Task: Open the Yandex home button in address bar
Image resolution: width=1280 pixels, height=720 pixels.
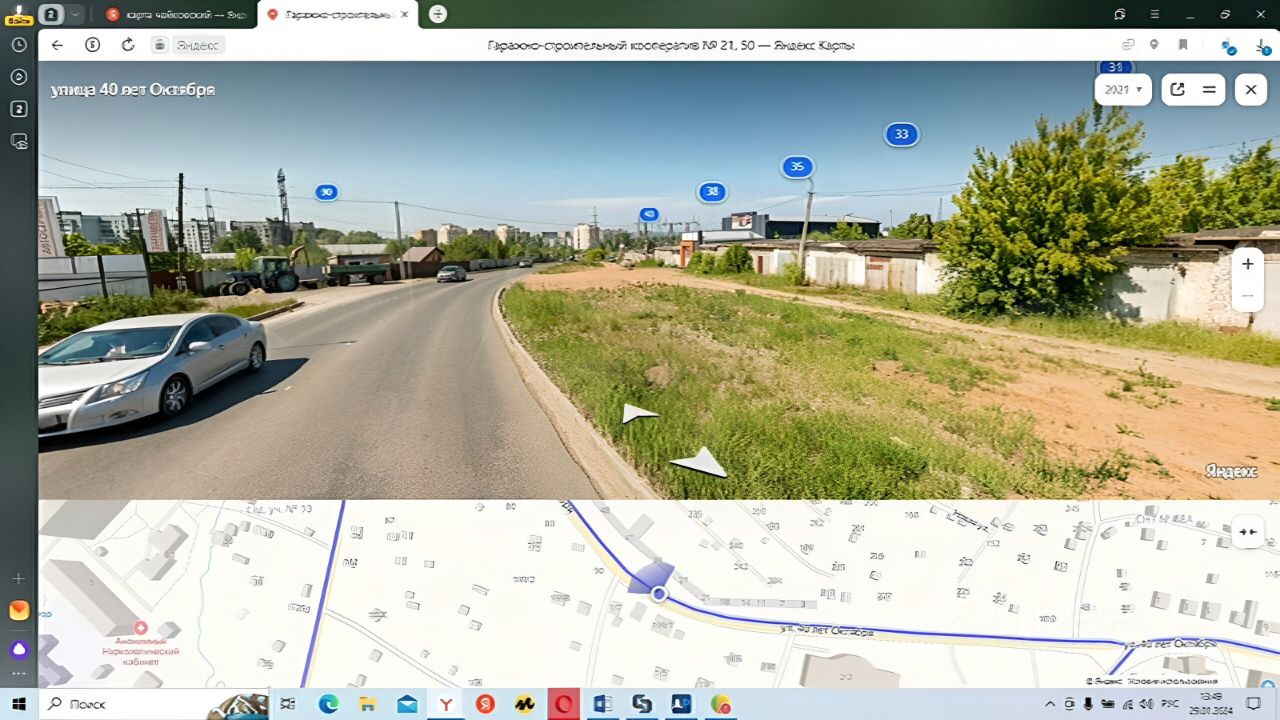Action: coord(93,45)
